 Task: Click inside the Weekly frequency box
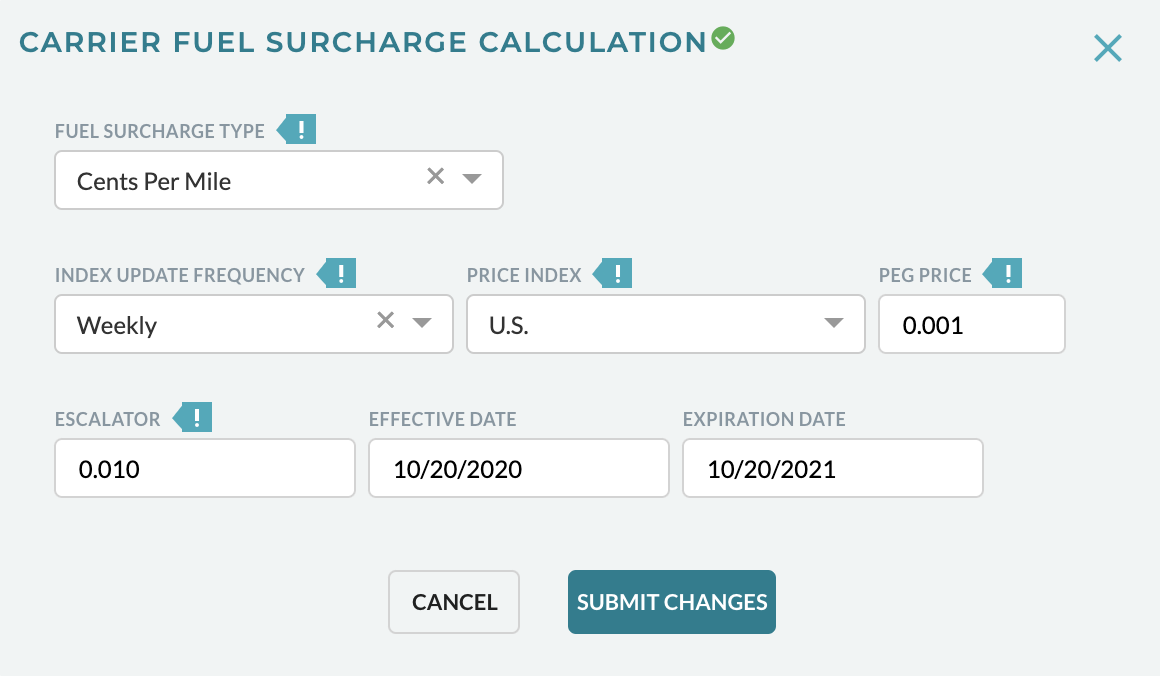click(x=200, y=324)
